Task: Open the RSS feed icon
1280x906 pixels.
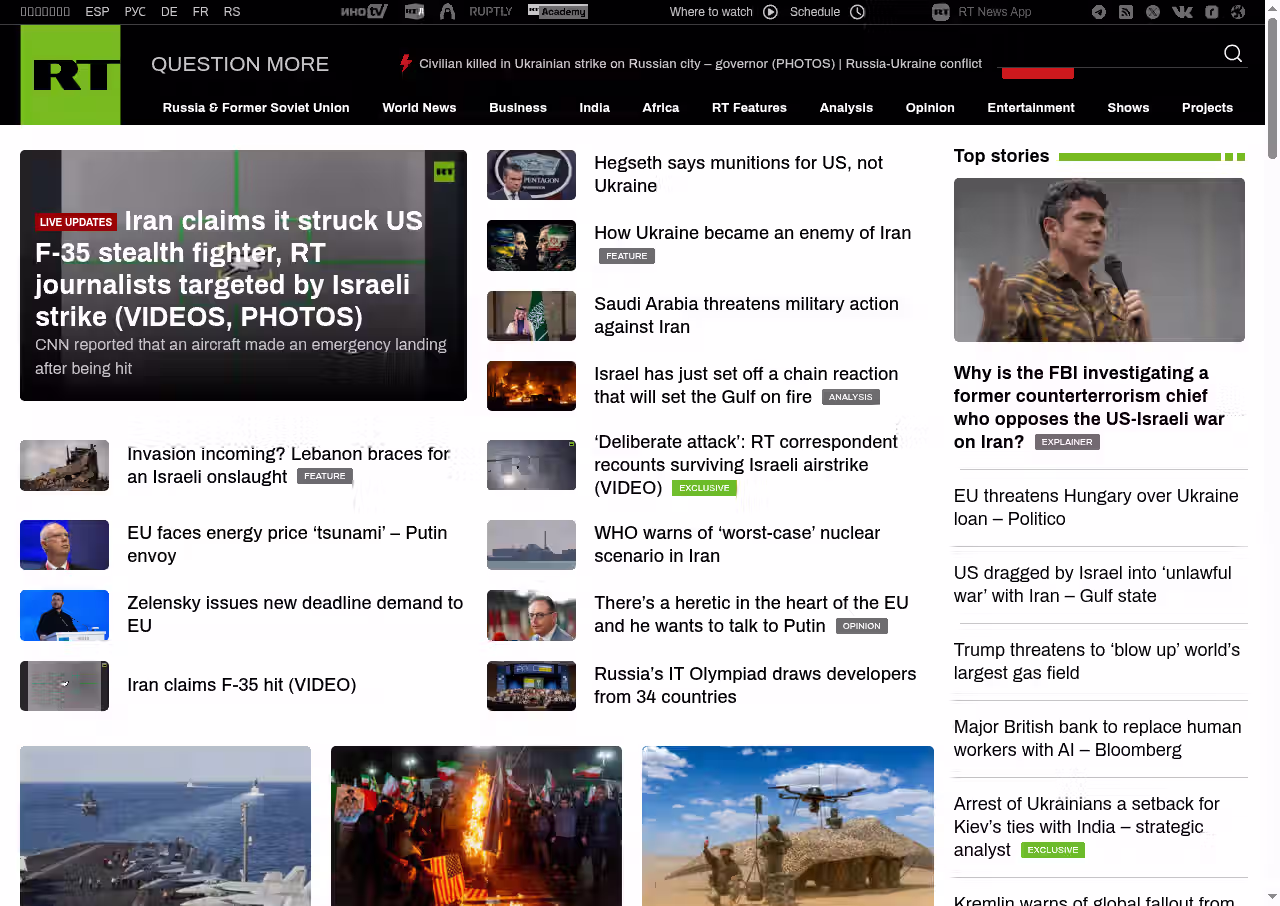Action: [x=1126, y=12]
